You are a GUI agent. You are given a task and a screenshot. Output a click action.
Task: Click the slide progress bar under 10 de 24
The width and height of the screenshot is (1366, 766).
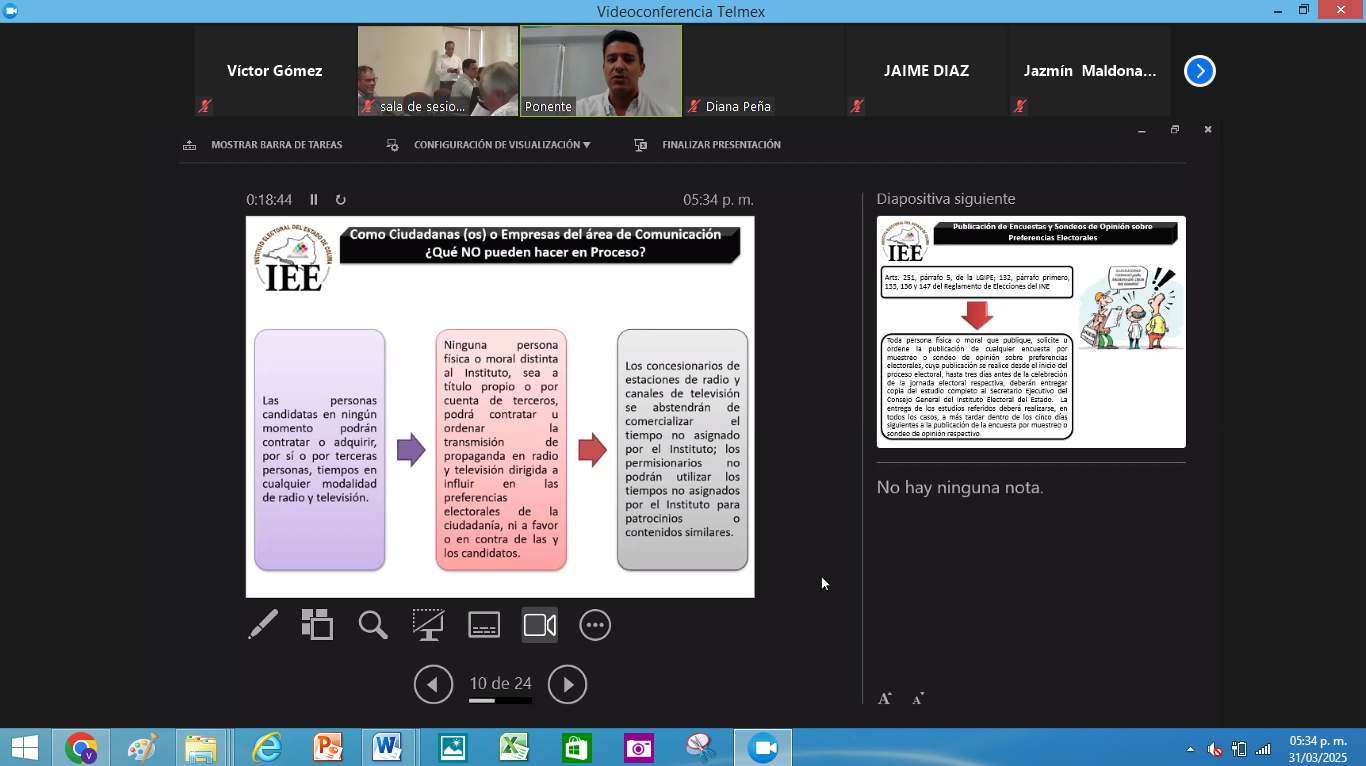pyautogui.click(x=500, y=701)
